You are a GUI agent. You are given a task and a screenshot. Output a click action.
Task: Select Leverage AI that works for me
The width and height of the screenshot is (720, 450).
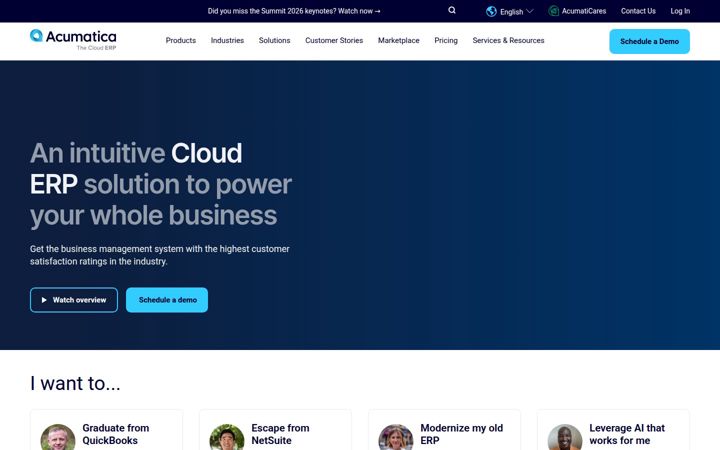click(613, 430)
